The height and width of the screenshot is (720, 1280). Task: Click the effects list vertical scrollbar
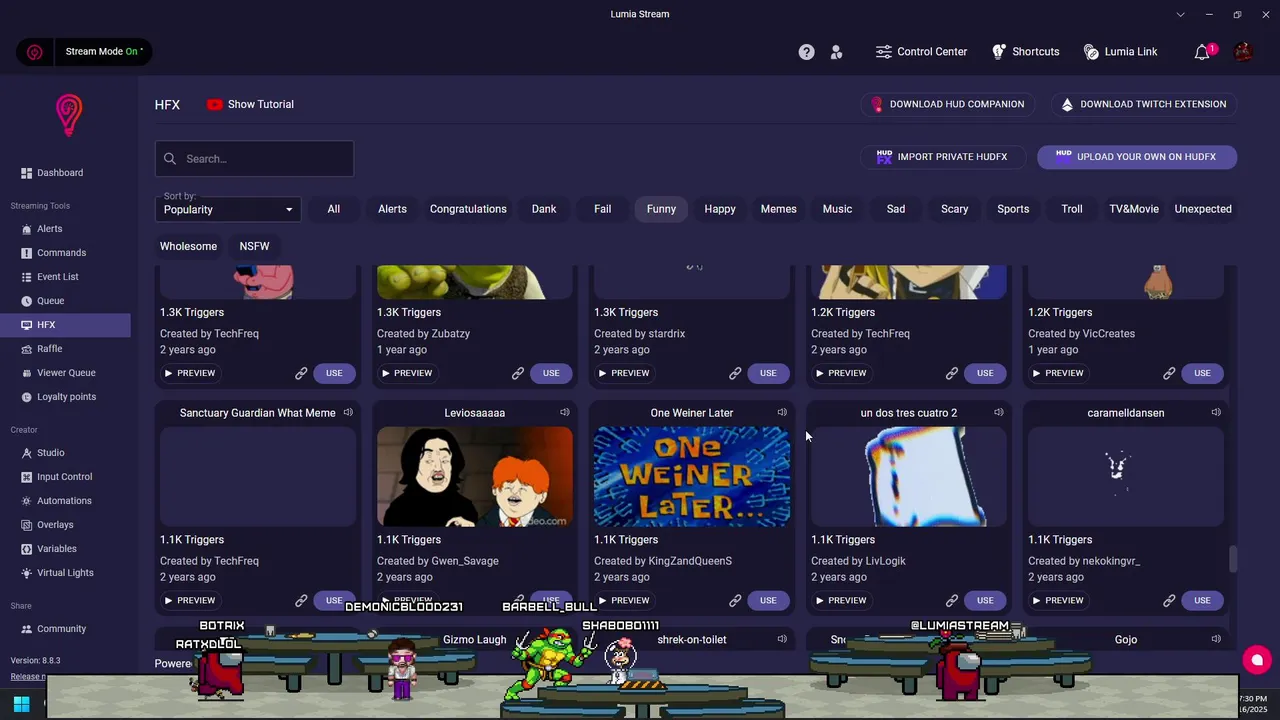coord(1233,560)
